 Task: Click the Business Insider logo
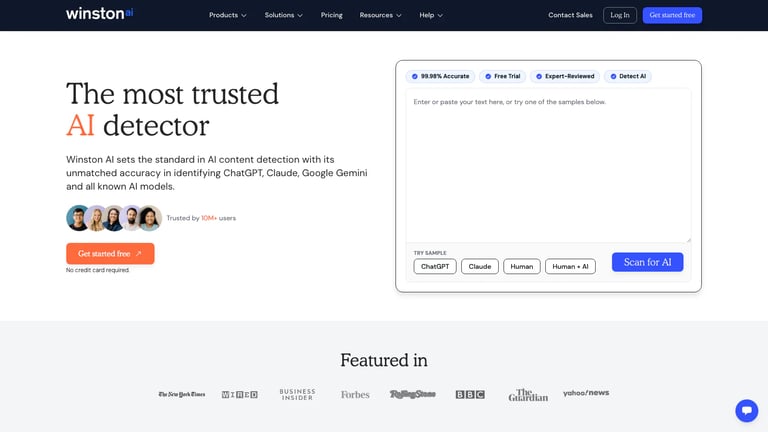coord(297,394)
